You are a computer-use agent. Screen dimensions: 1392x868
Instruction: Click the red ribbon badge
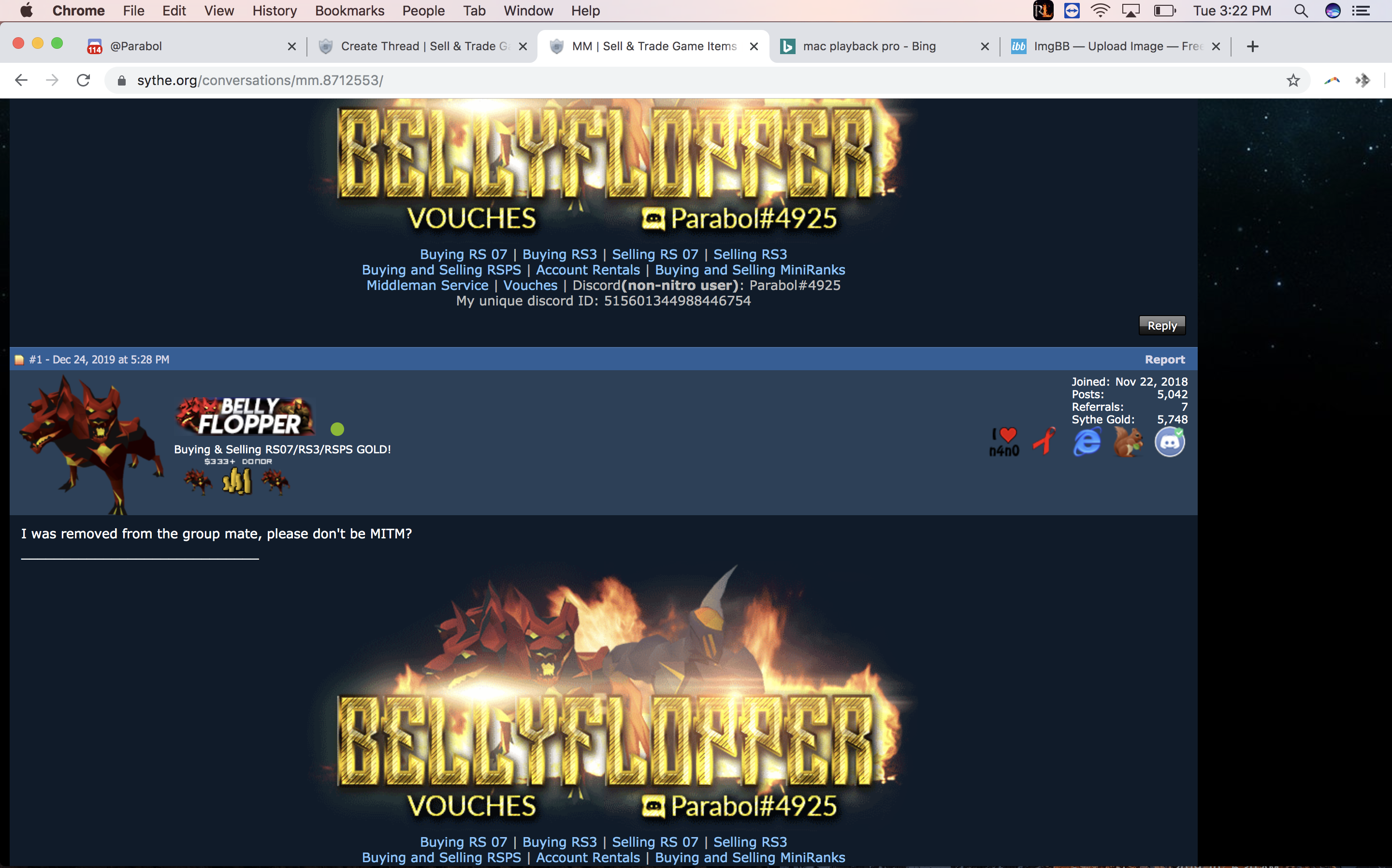point(1044,441)
